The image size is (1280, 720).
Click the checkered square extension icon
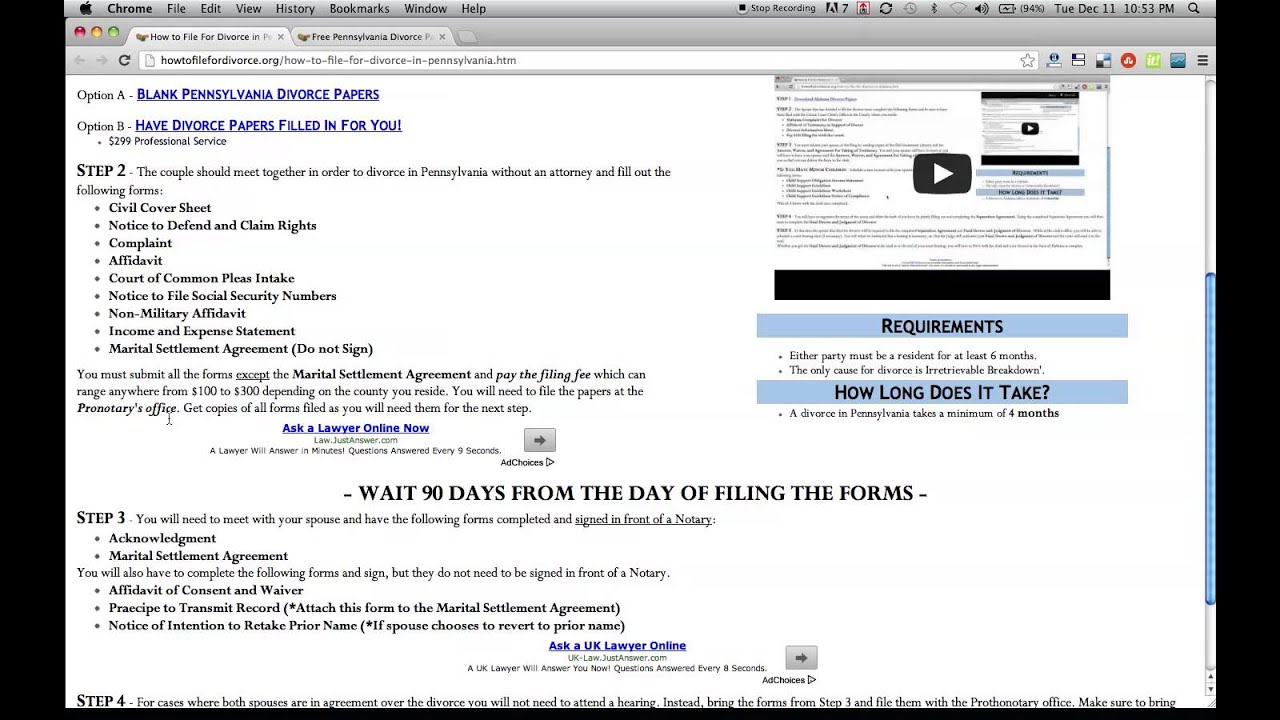point(1103,60)
